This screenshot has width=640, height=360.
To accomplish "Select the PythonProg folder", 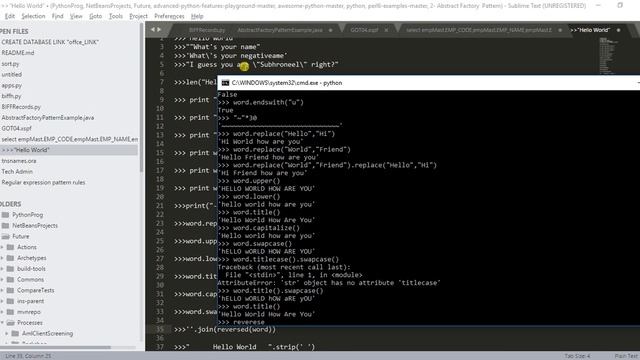I will (27, 215).
